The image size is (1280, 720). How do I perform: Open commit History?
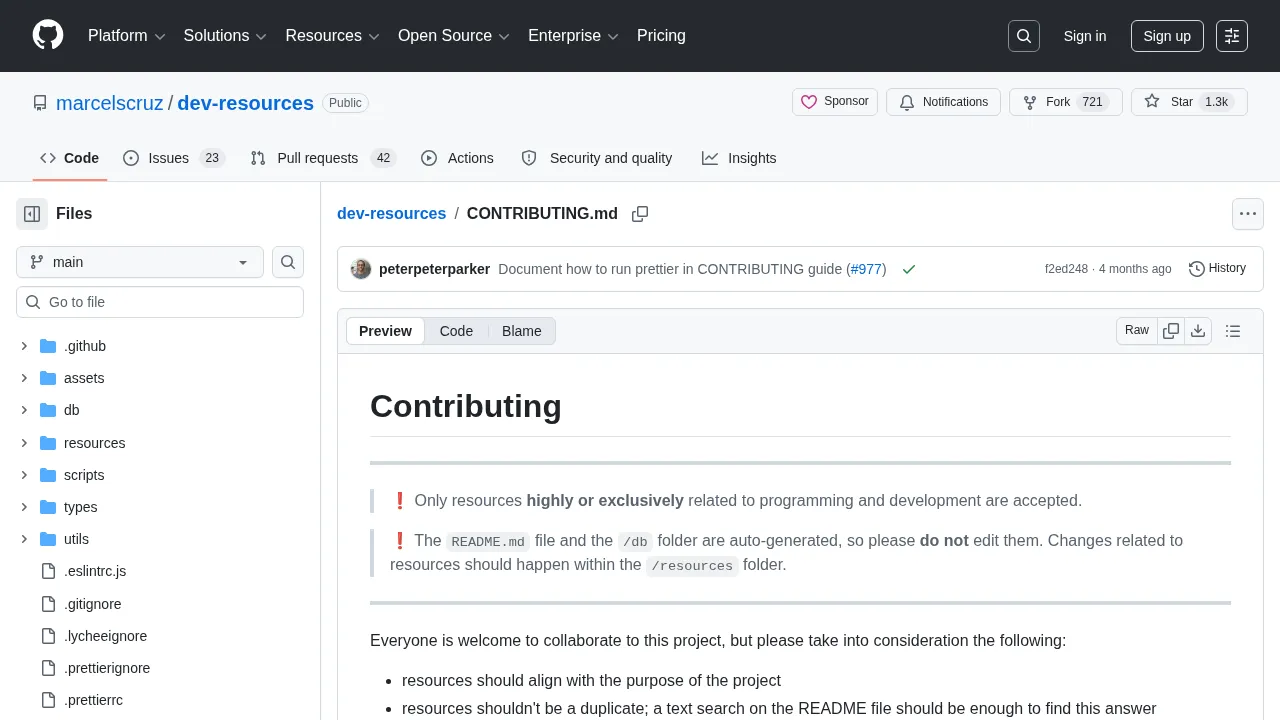click(1217, 269)
